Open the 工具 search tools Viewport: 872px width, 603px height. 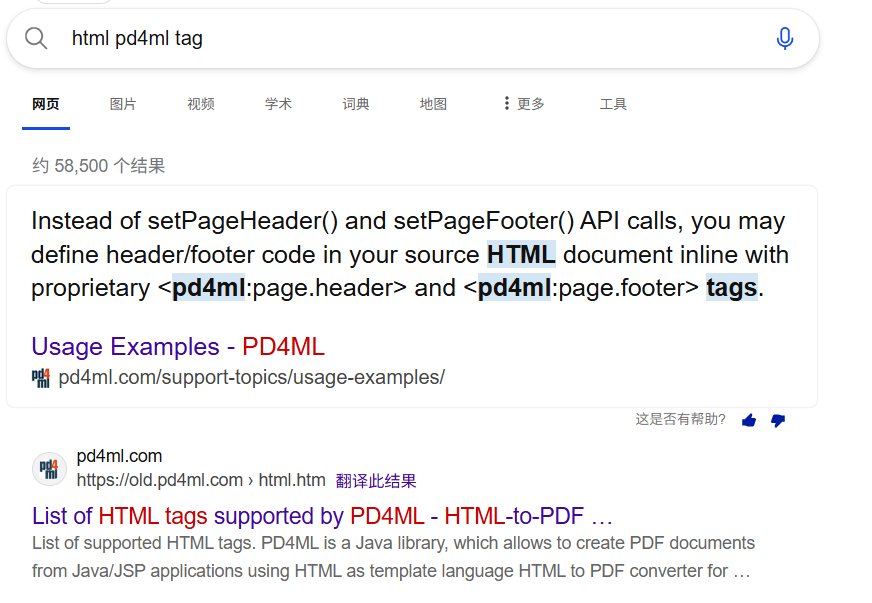[613, 104]
